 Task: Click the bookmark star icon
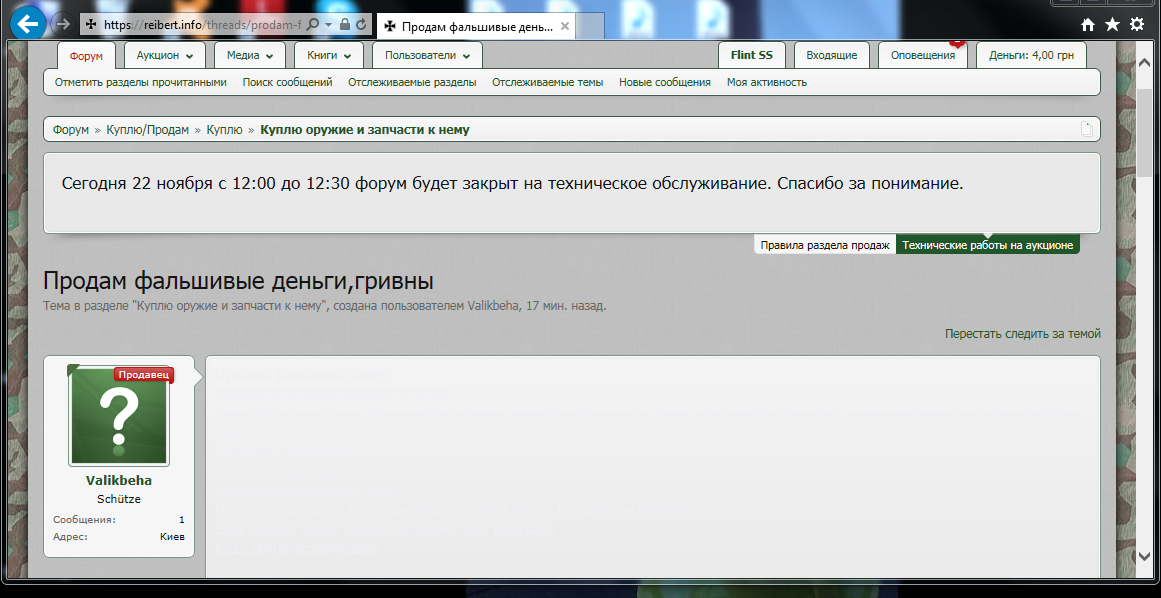(x=1112, y=22)
